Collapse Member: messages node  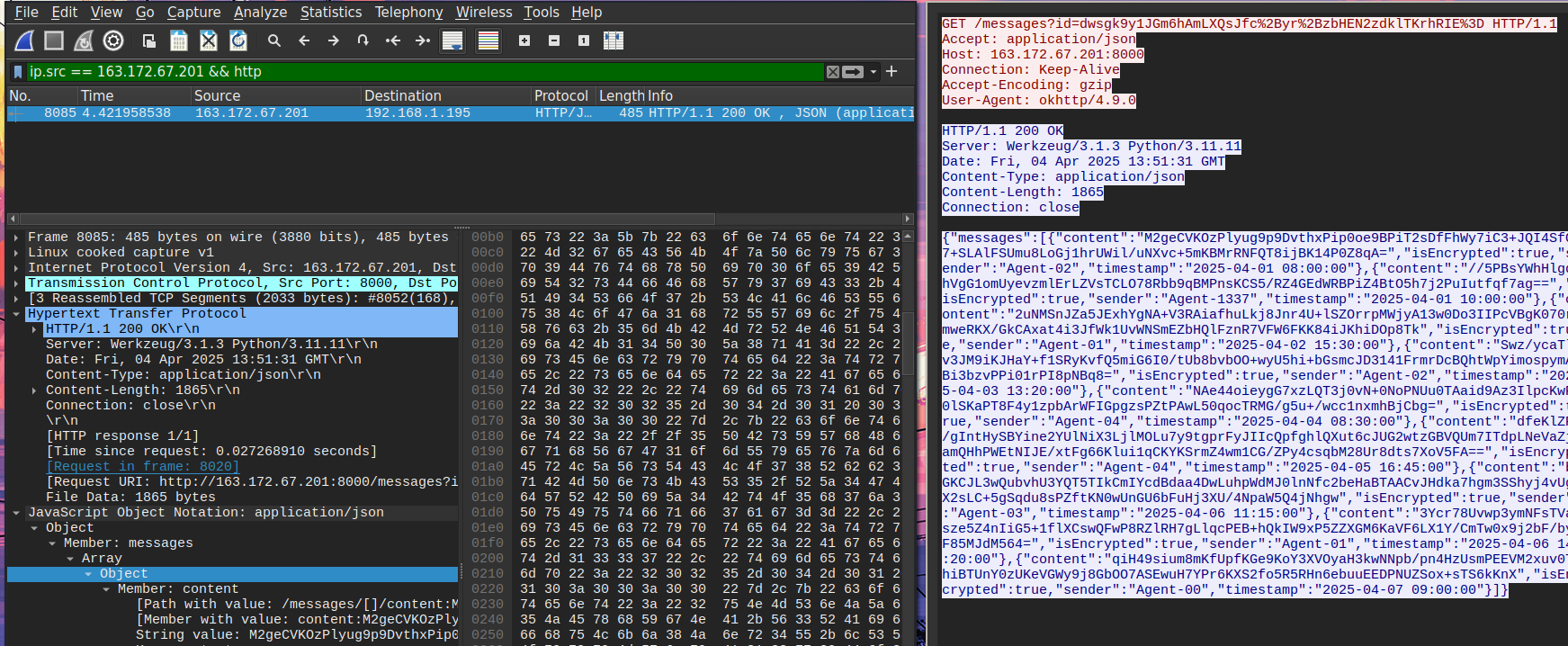tap(52, 543)
